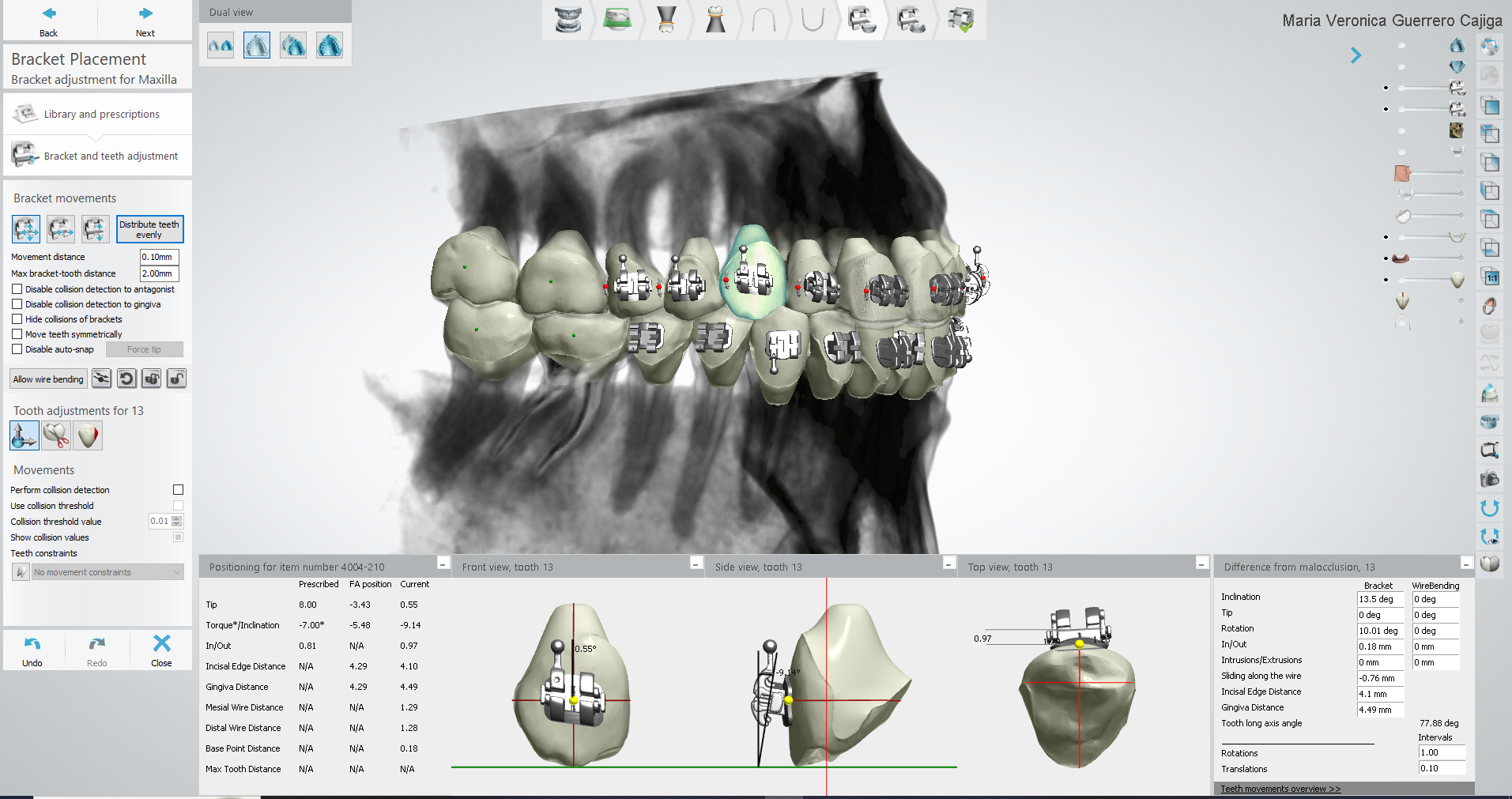This screenshot has height=799, width=1512.
Task: Check Move teeth symmetrically option
Action: [x=17, y=334]
